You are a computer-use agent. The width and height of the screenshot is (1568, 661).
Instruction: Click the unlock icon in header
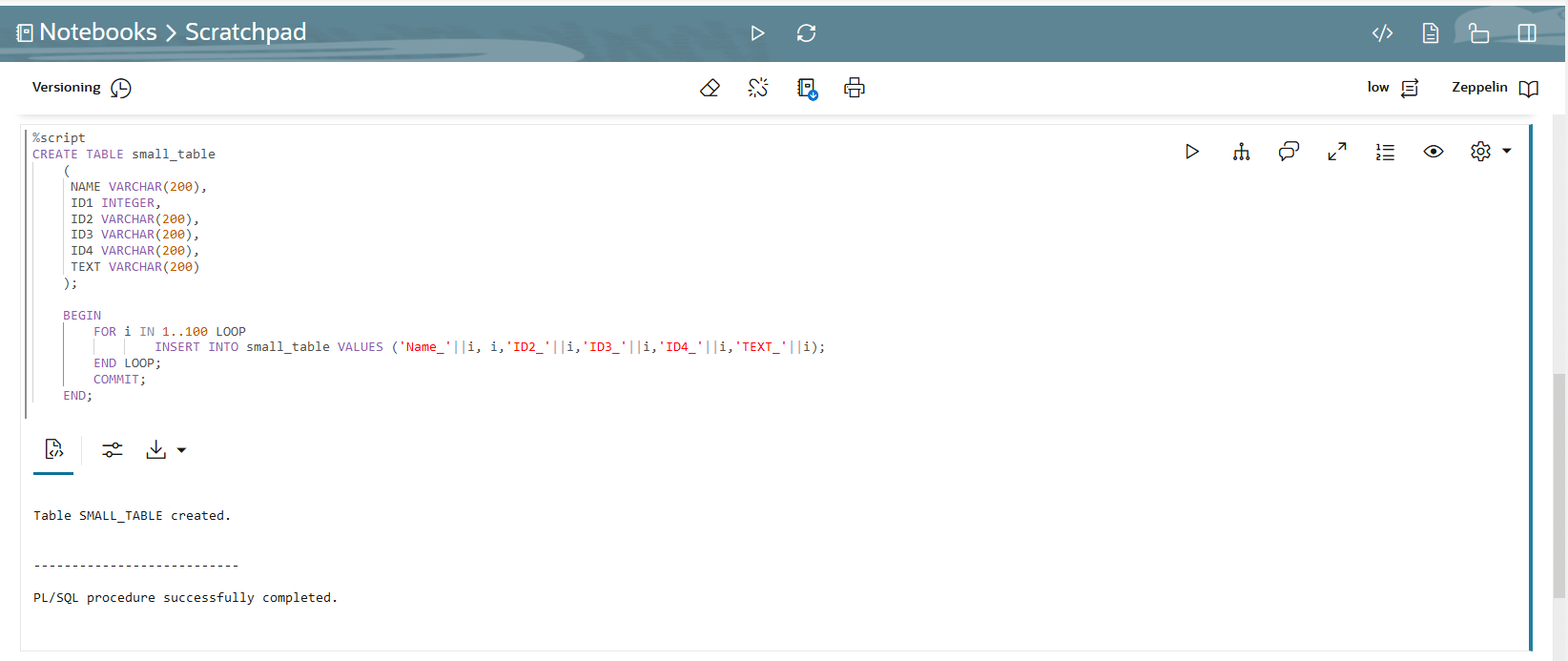pyautogui.click(x=1478, y=33)
